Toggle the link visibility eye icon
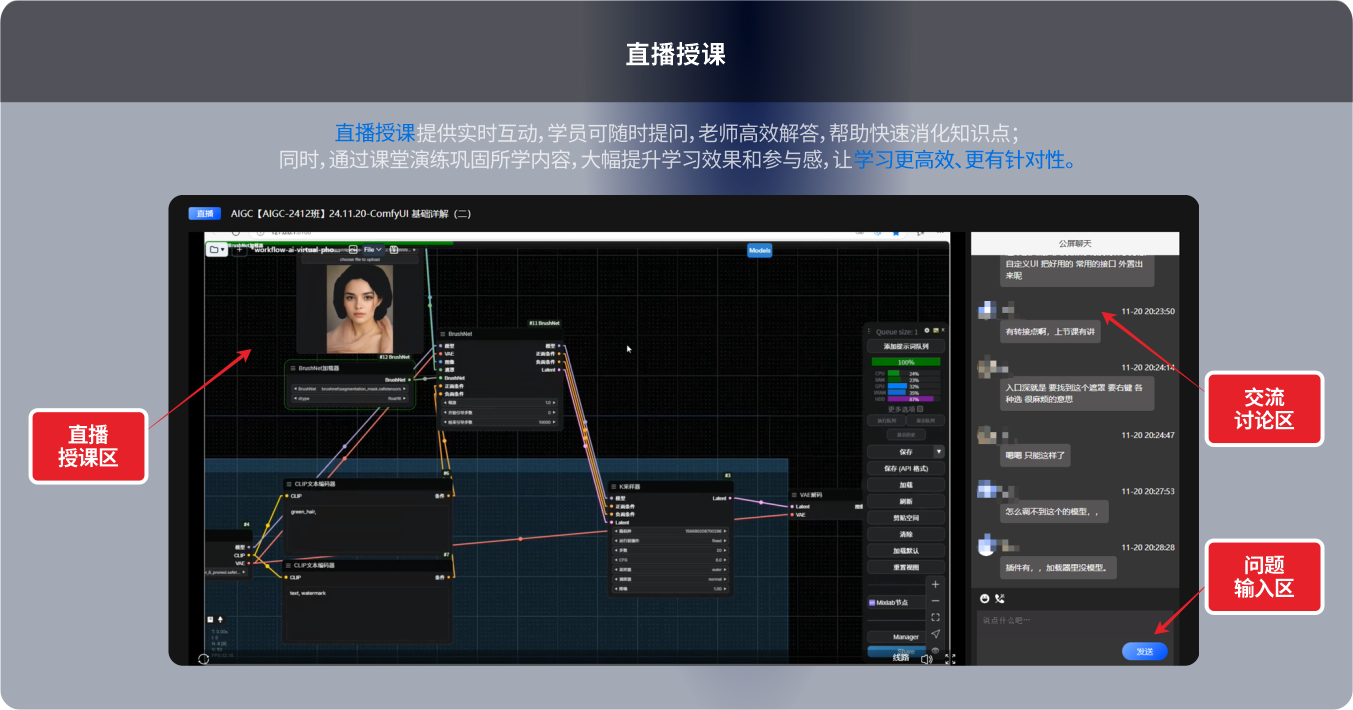Screen dimensions: 1353x710 (x=935, y=650)
